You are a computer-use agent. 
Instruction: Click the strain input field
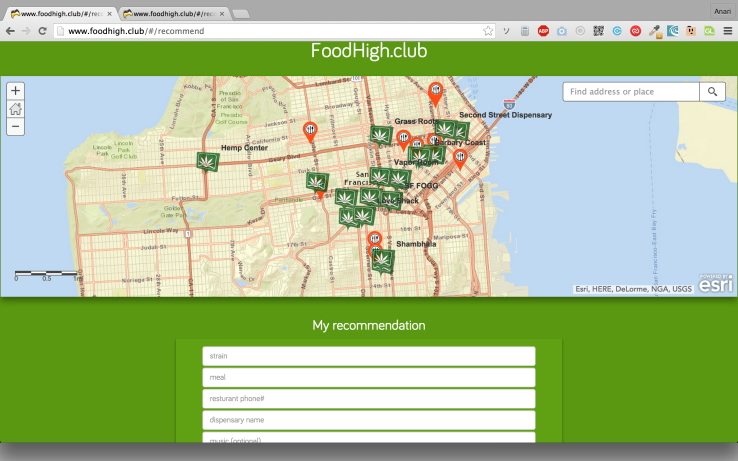(x=369, y=356)
